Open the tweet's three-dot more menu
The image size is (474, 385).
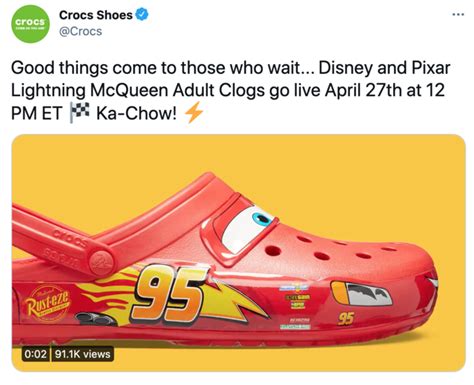coord(458,14)
